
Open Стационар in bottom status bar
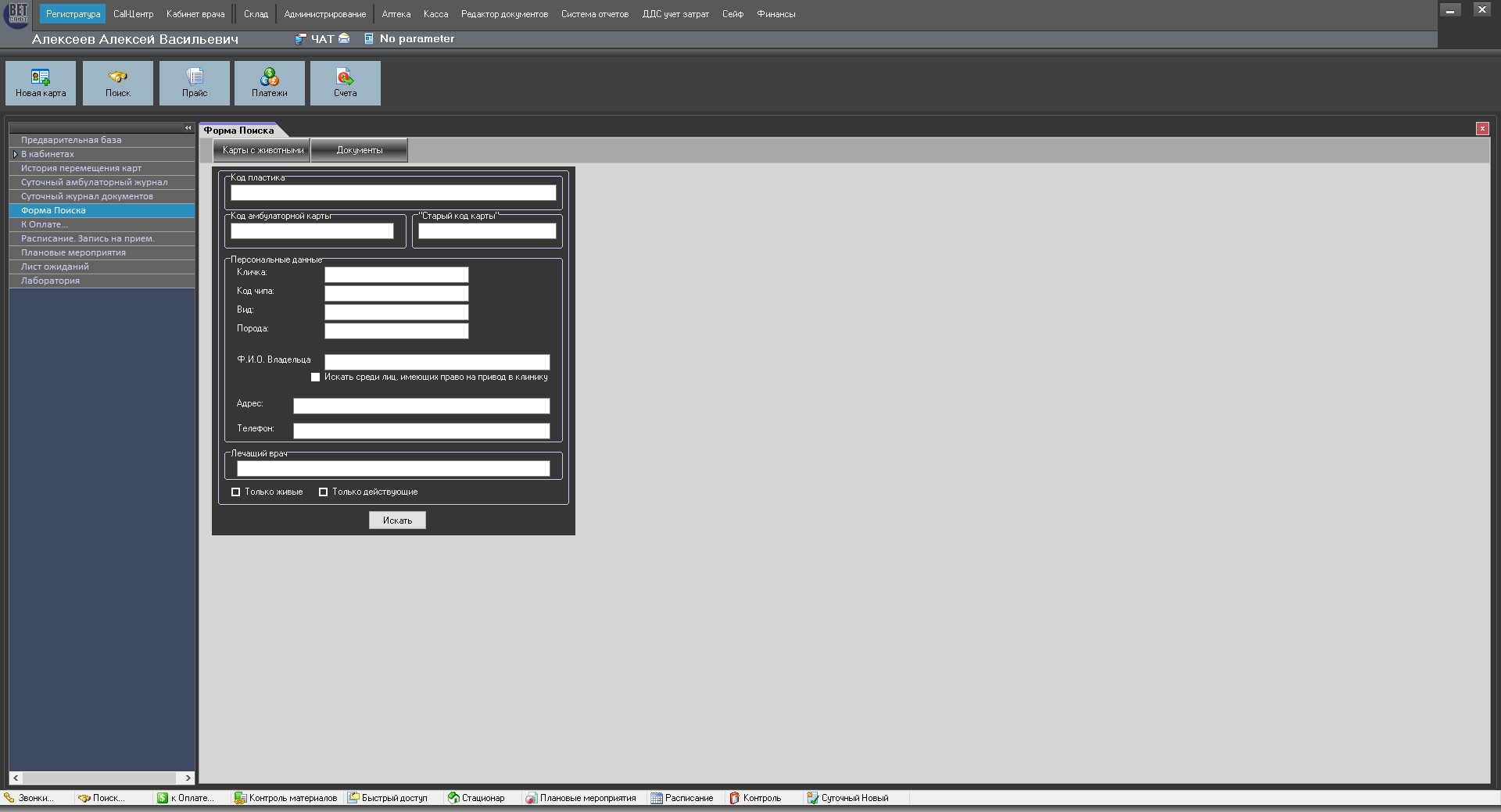tap(476, 798)
